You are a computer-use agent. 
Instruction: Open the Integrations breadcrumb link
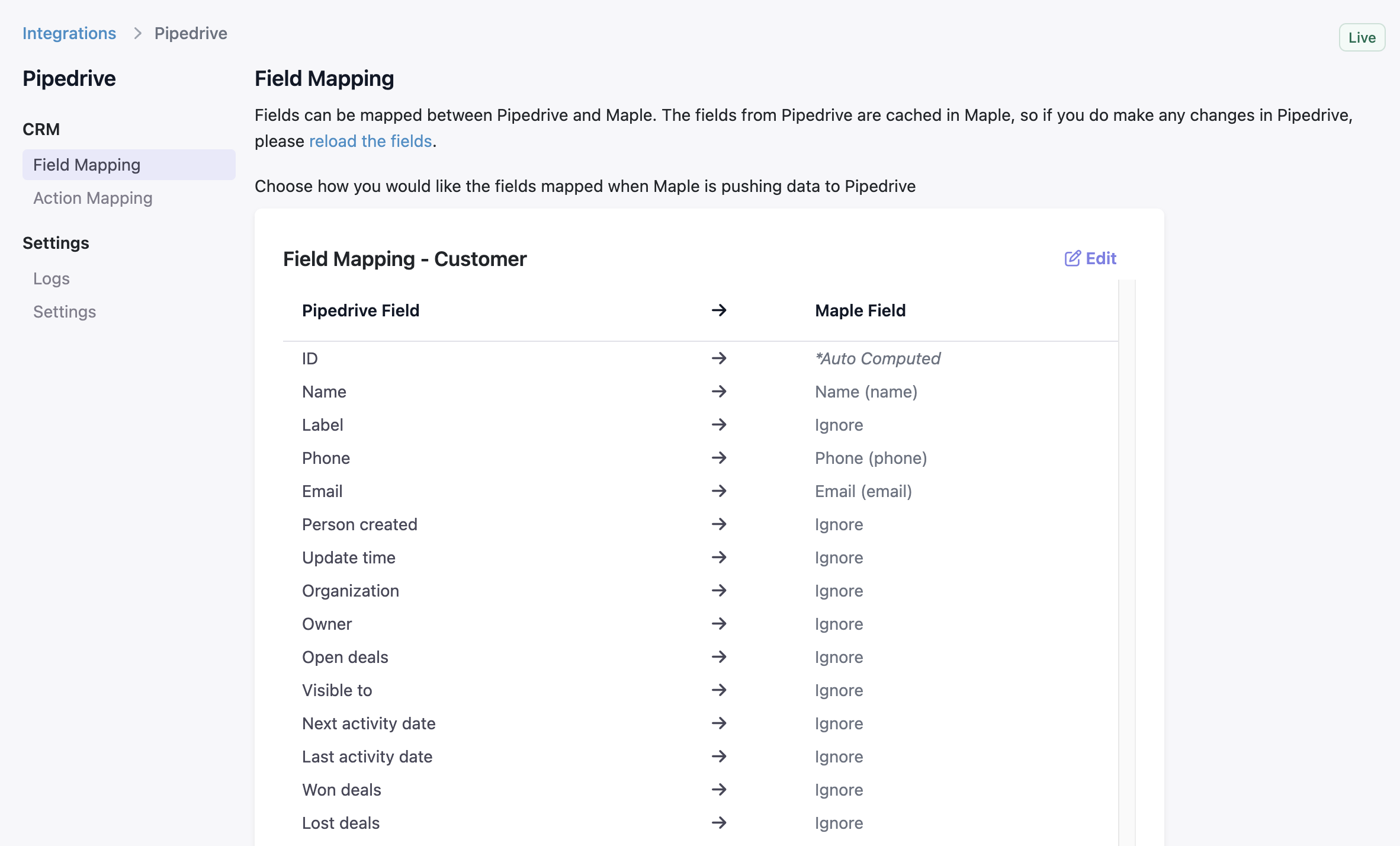[x=69, y=33]
